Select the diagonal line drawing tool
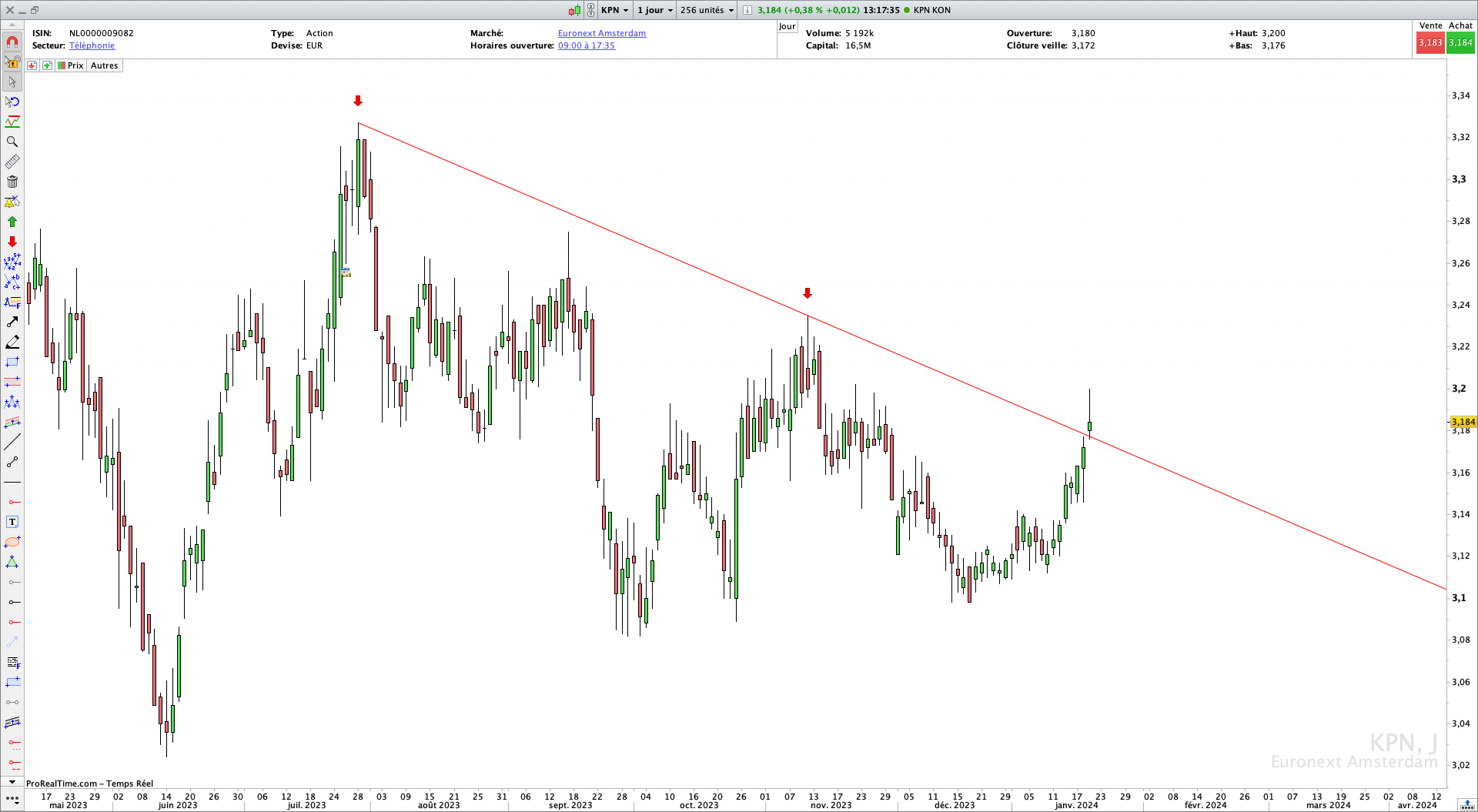Image resolution: width=1478 pixels, height=812 pixels. [12, 442]
